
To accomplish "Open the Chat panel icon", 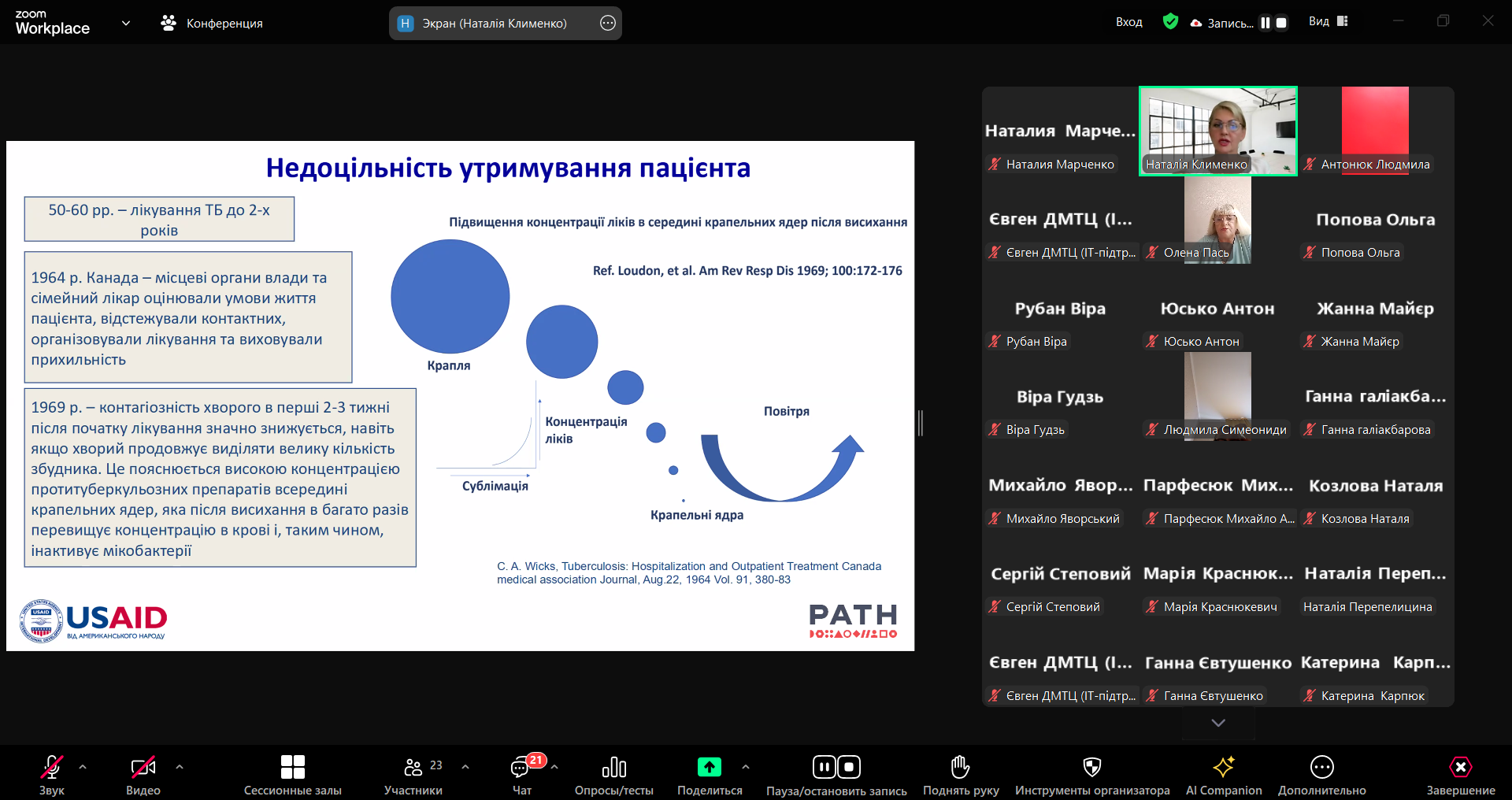I will [521, 768].
